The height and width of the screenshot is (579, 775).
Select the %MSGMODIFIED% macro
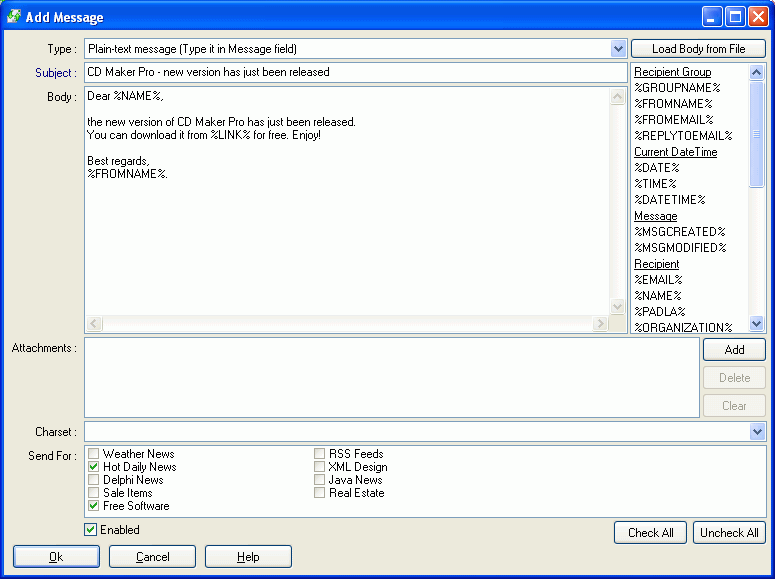point(680,248)
